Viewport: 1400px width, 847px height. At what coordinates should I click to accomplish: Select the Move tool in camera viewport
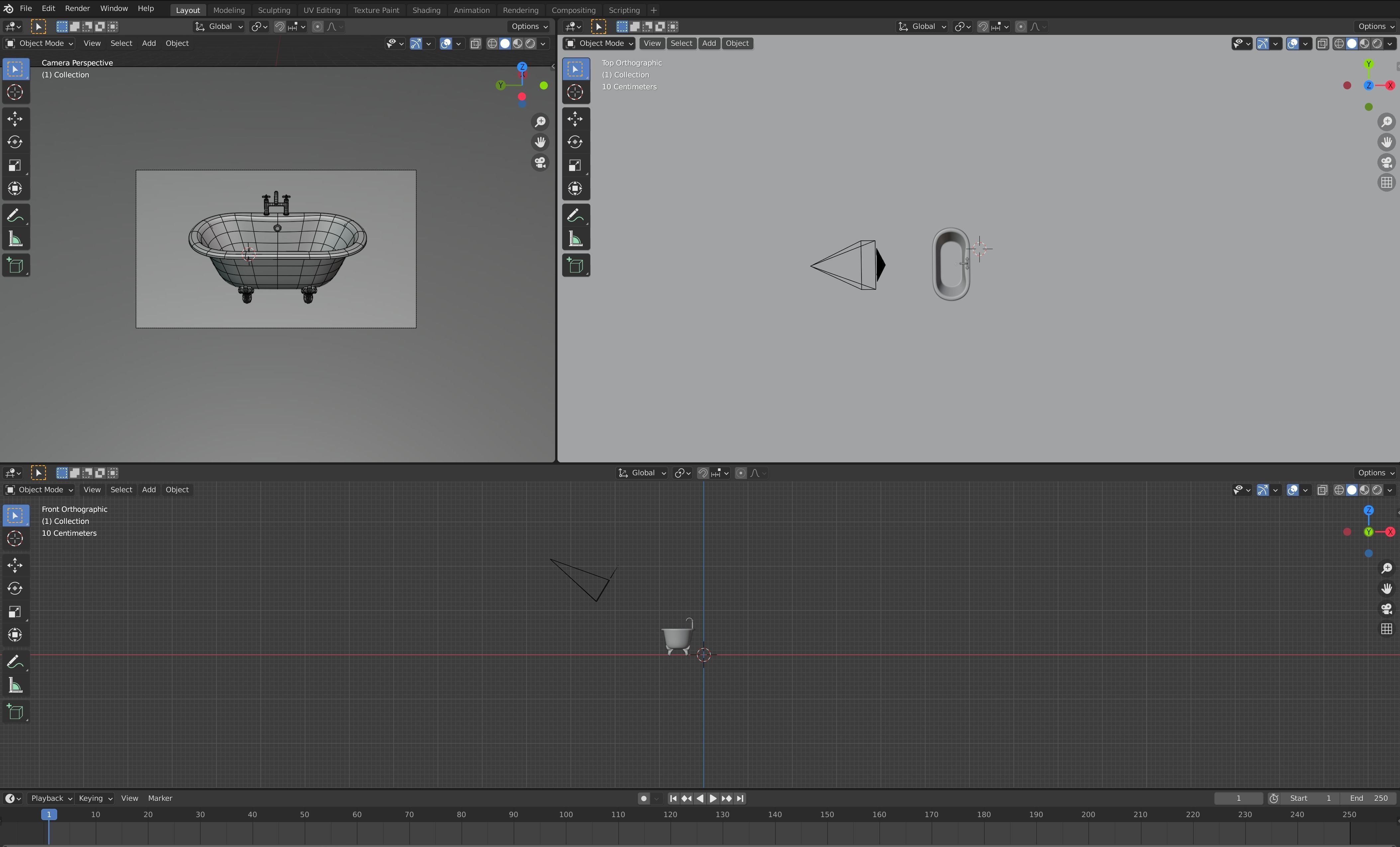point(15,118)
